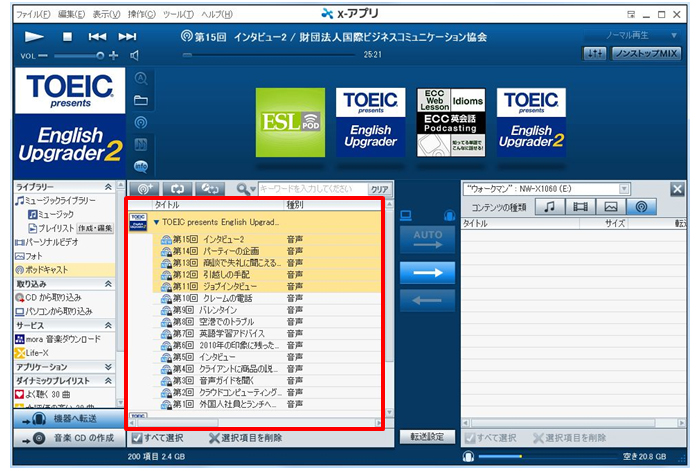Click the mute speaker icon
The image size is (700, 471).
pyautogui.click(x=136, y=55)
